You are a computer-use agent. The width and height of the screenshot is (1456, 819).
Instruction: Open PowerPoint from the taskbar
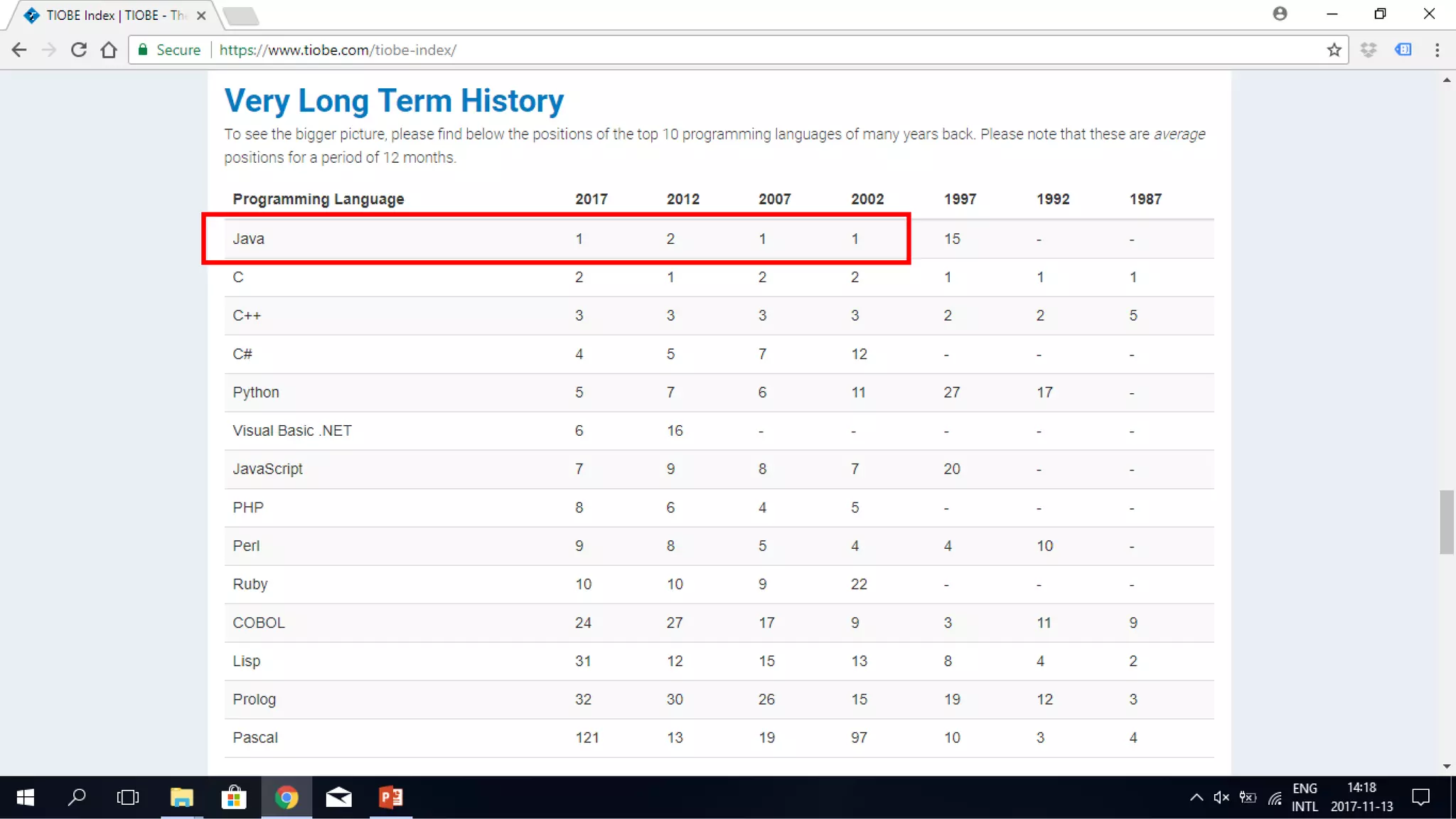tap(391, 798)
